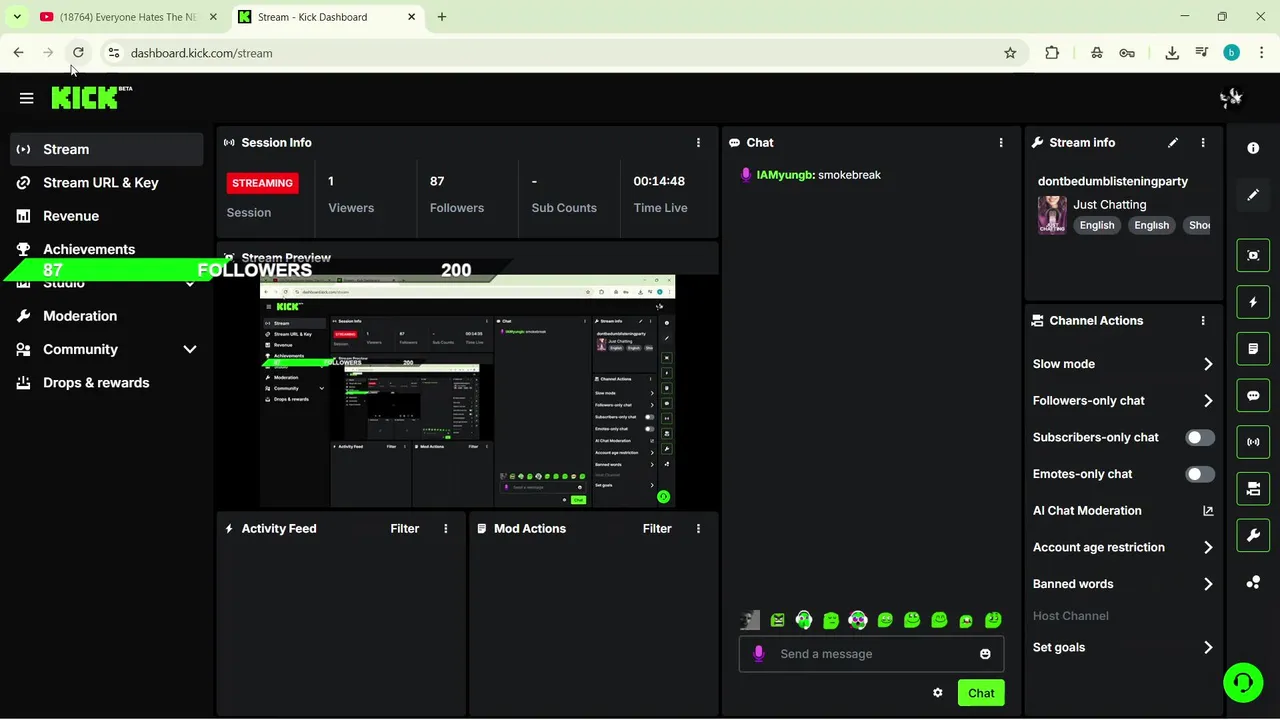Click the purple microphone badge in message box
The width and height of the screenshot is (1280, 720).
[758, 654]
